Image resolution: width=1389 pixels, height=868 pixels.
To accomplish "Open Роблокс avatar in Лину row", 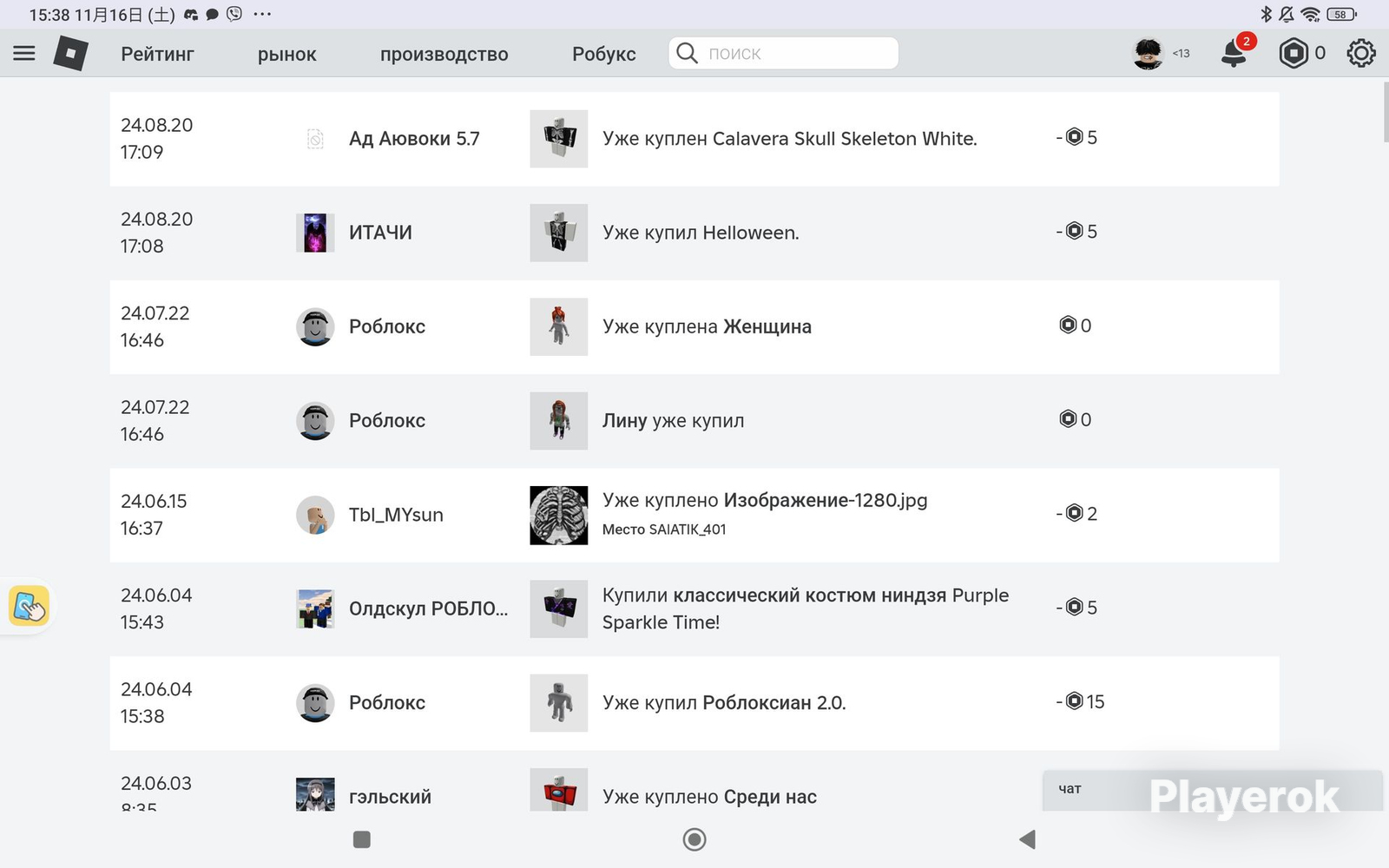I will [315, 421].
